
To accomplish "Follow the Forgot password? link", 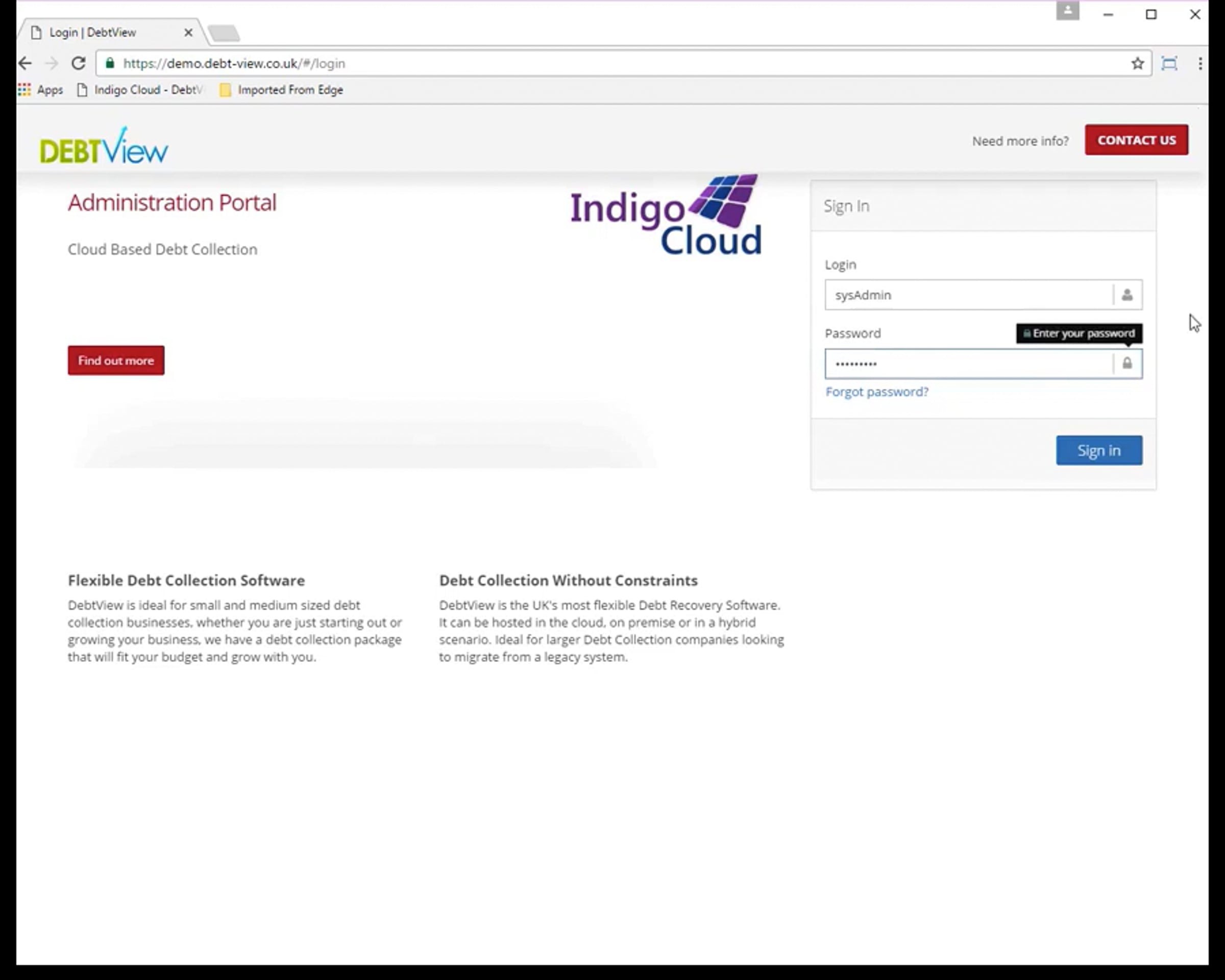I will (x=877, y=391).
